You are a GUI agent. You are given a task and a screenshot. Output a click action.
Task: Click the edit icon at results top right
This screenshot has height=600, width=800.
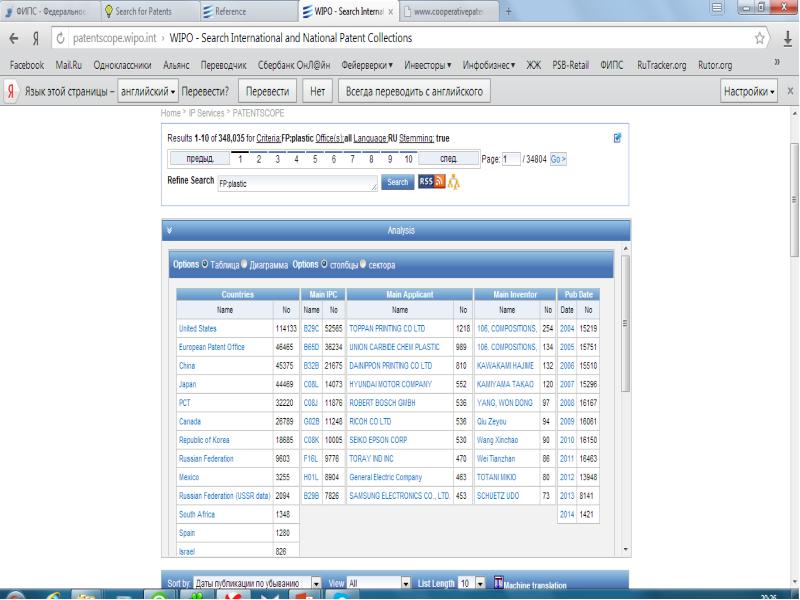(617, 138)
